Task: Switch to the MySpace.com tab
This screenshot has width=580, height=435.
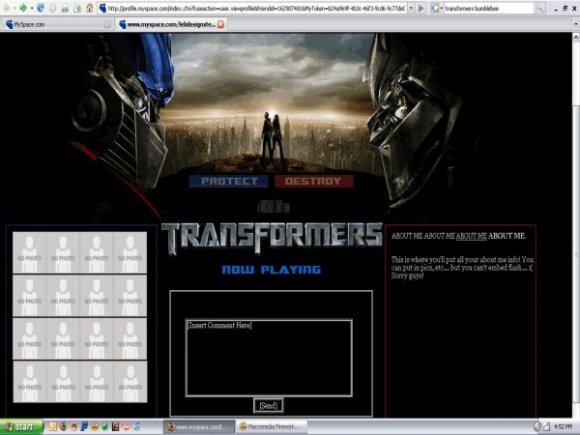Action: (58, 24)
